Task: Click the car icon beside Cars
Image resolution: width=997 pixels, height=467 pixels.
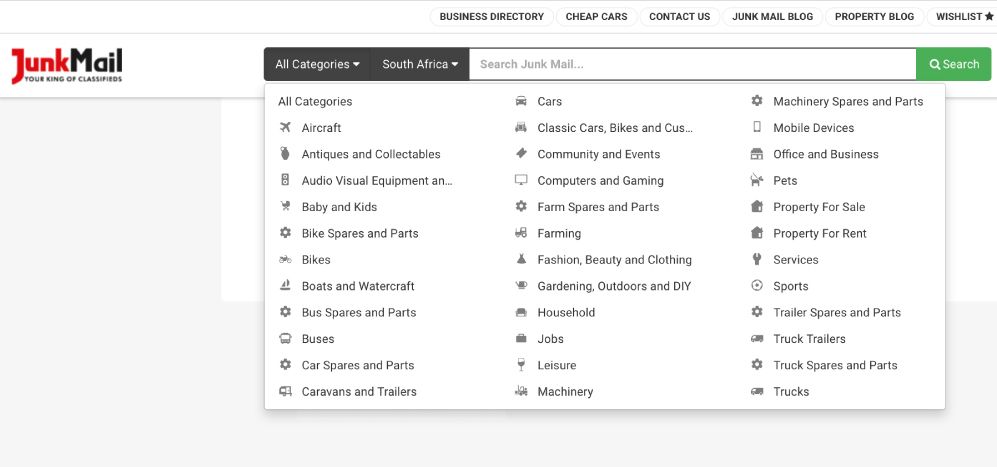Action: click(521, 101)
